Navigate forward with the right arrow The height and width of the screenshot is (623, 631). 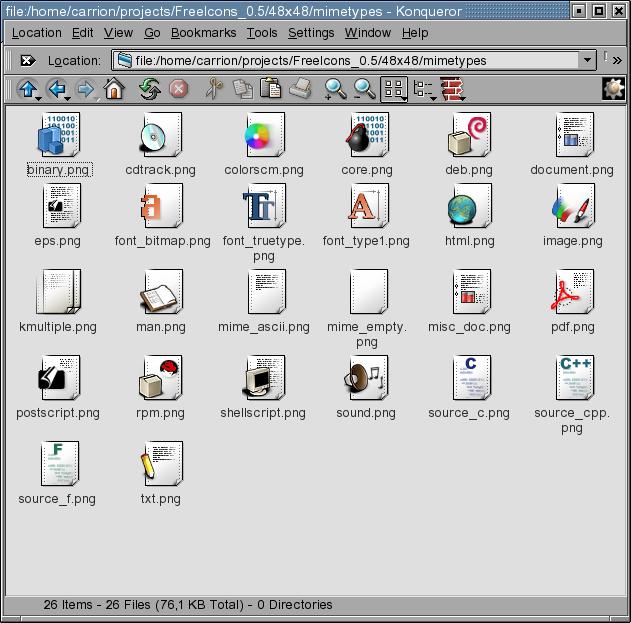point(85,89)
